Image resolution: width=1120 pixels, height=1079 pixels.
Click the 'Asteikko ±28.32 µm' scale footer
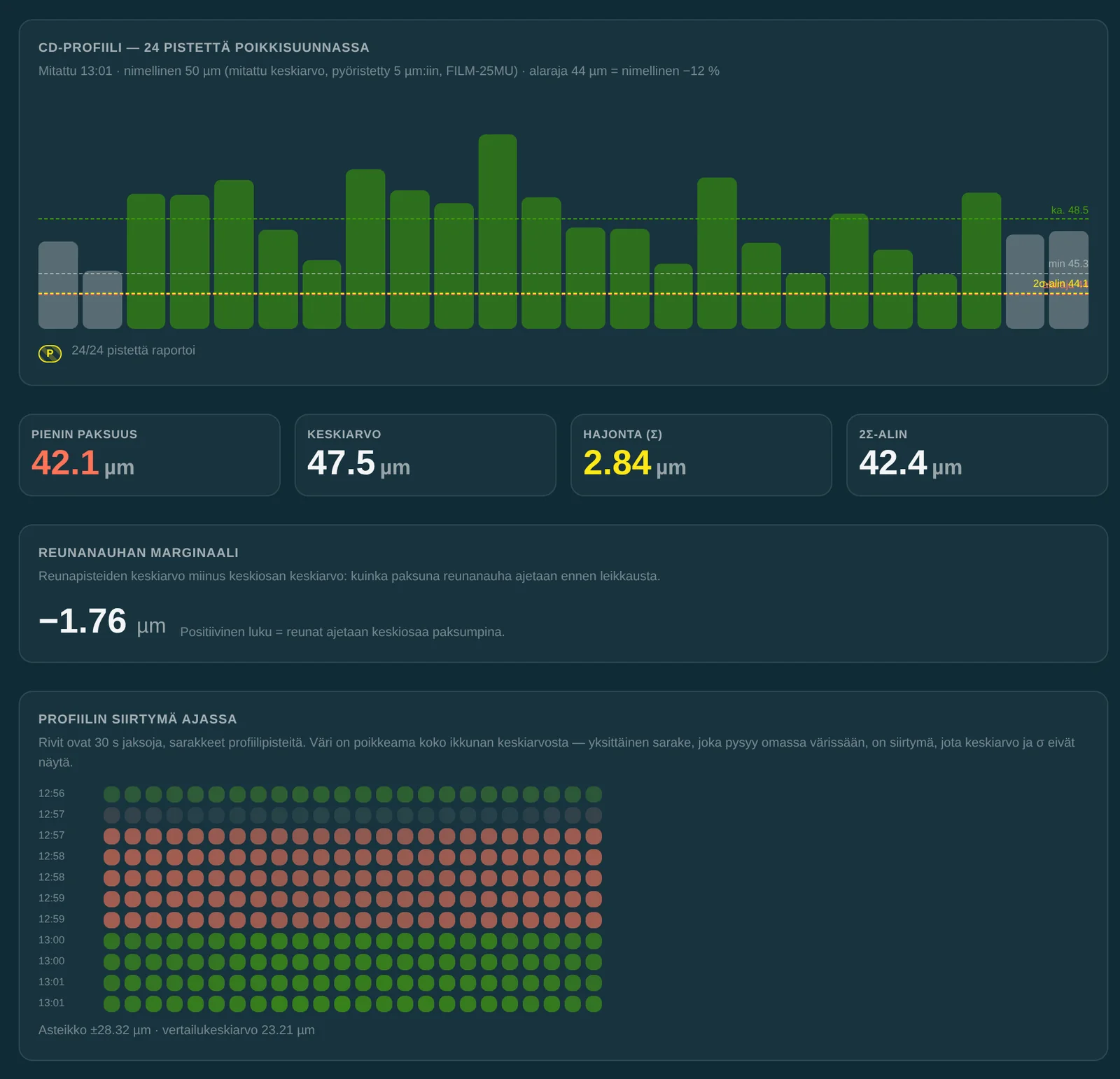176,1030
